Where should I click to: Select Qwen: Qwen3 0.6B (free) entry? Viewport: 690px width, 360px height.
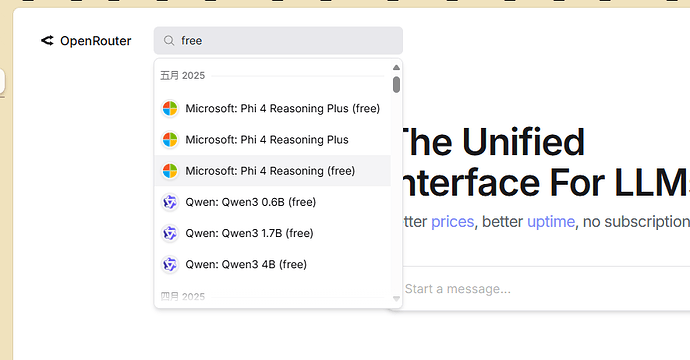point(273,202)
